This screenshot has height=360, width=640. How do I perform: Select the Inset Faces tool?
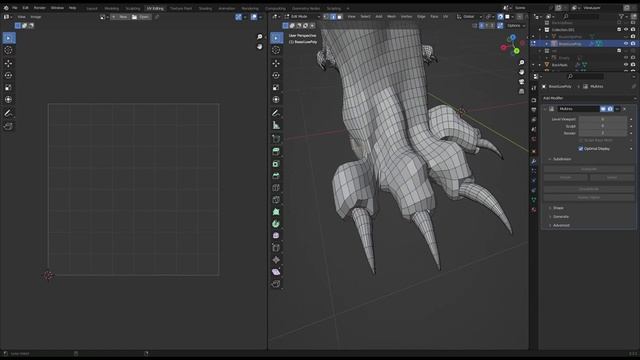(x=276, y=164)
